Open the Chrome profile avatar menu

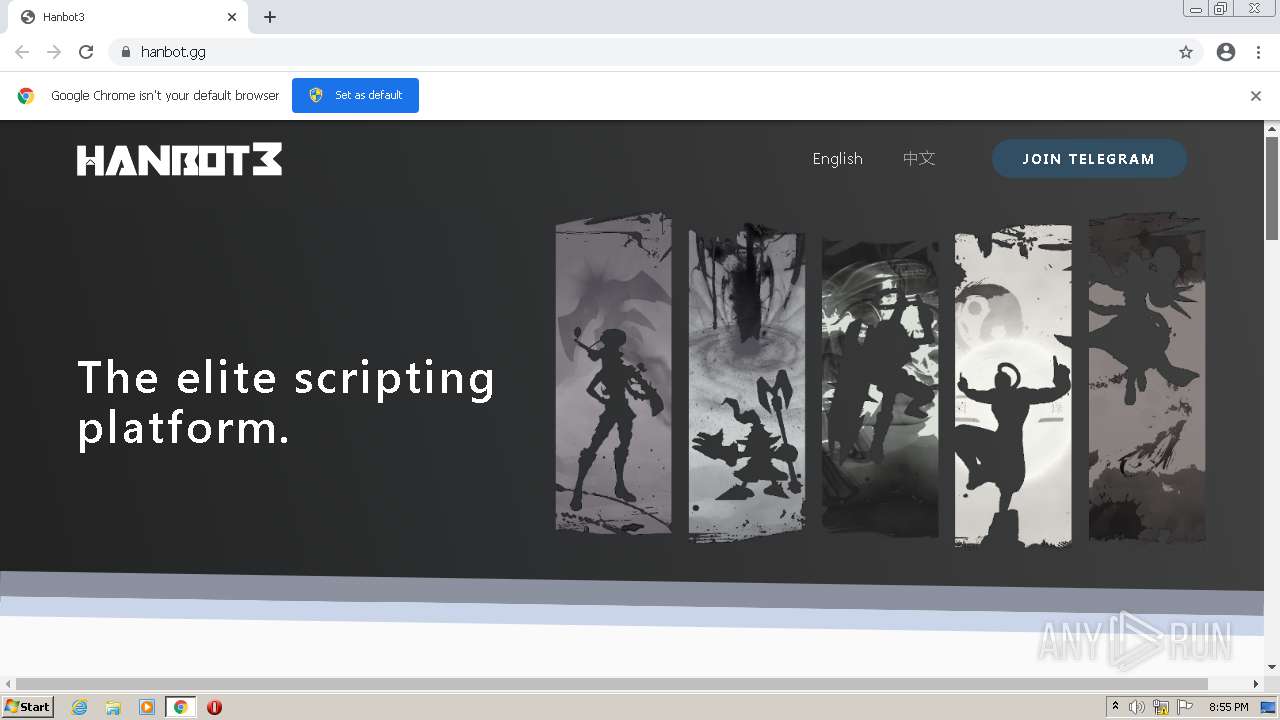click(x=1226, y=52)
